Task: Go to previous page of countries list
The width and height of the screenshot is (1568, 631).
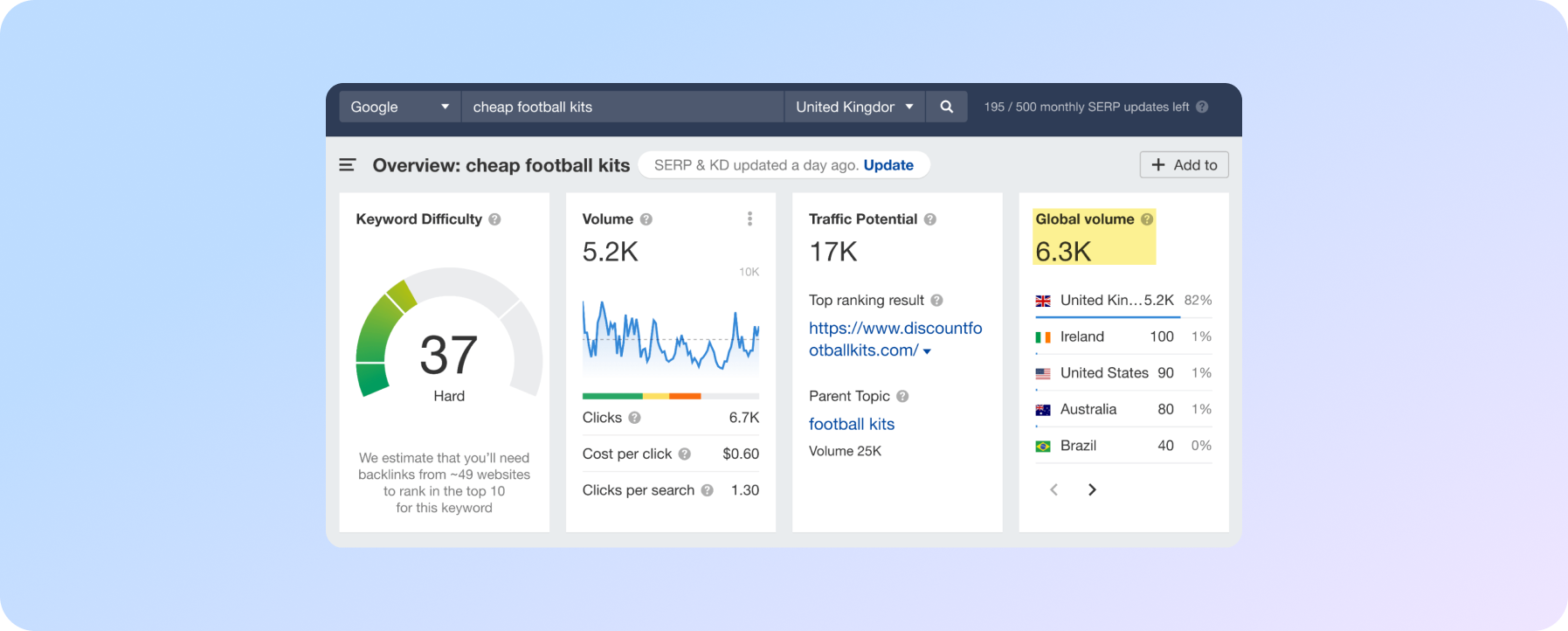Action: [1054, 489]
